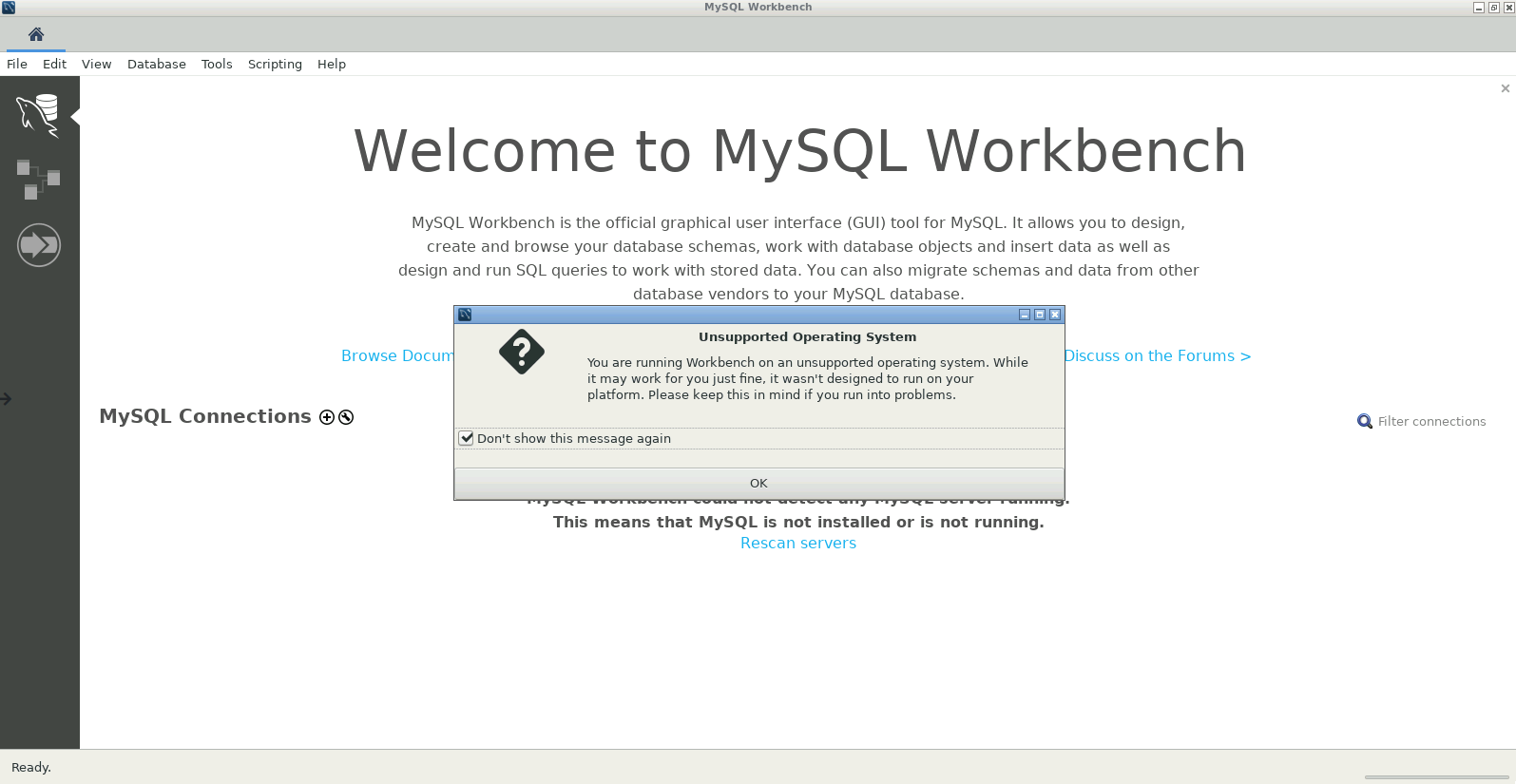Open the Migration wizard sidebar icon
The width and height of the screenshot is (1516, 784).
coord(39,245)
